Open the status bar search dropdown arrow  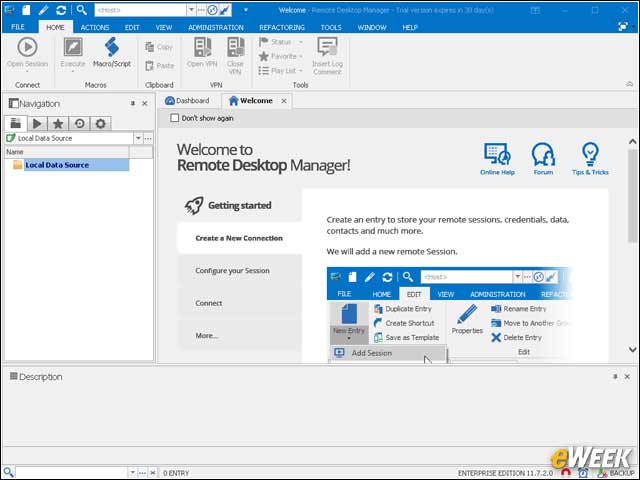(x=133, y=473)
